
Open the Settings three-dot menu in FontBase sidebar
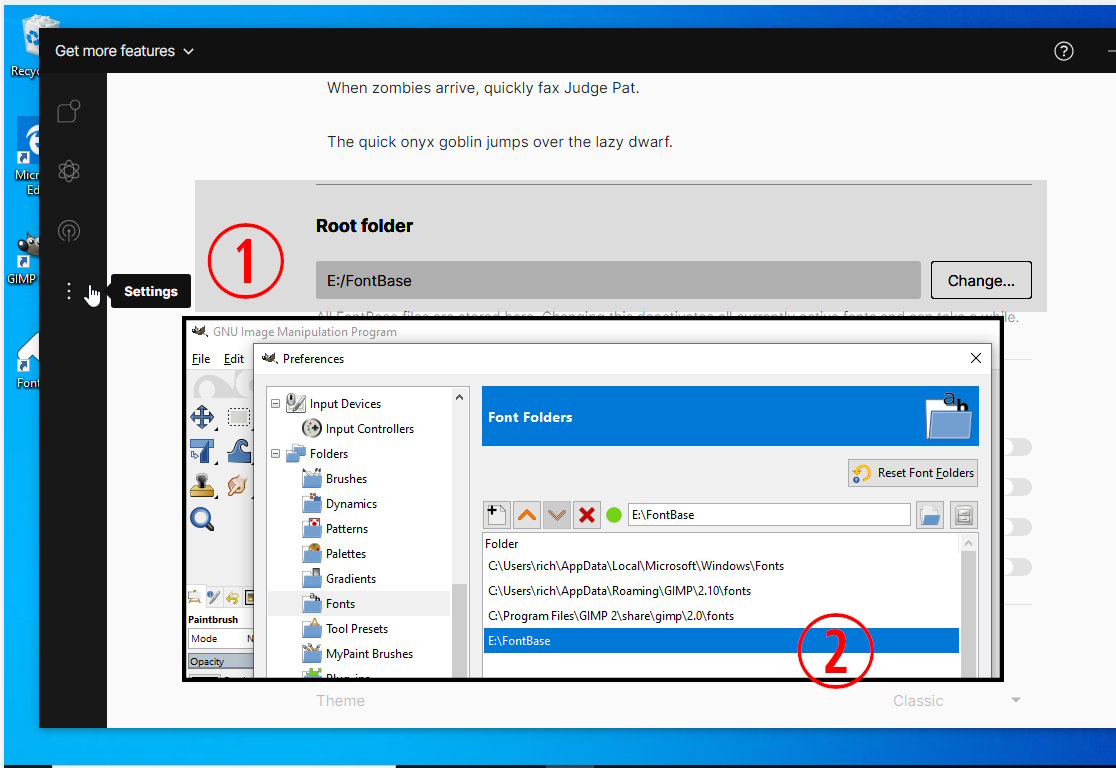click(68, 291)
